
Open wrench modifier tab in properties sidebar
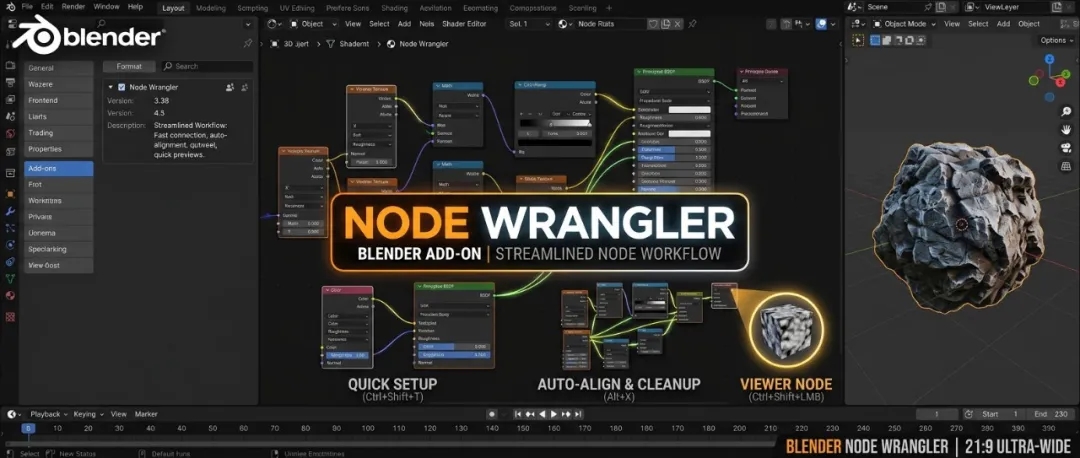(x=10, y=211)
